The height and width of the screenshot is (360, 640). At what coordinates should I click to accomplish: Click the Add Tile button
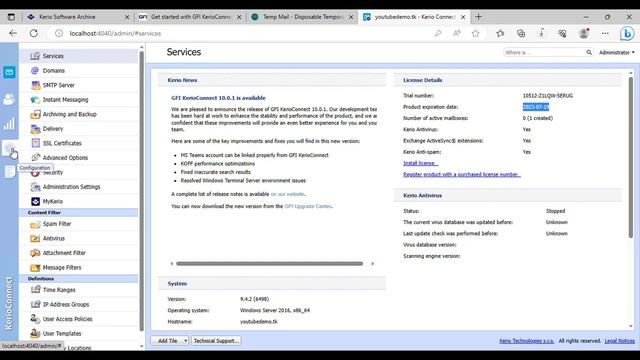pos(167,340)
